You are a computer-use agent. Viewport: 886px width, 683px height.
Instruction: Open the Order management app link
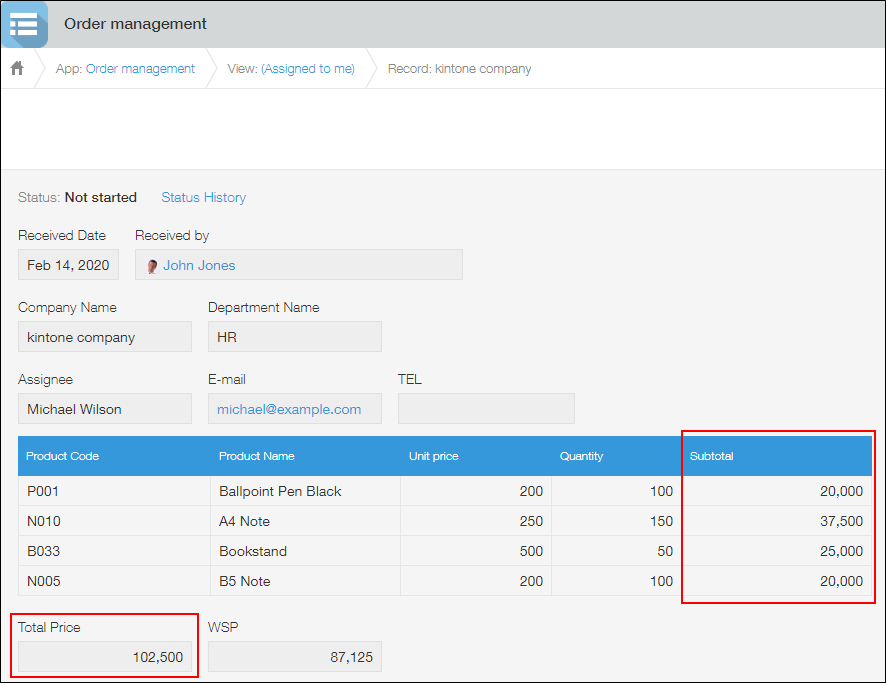tap(140, 68)
